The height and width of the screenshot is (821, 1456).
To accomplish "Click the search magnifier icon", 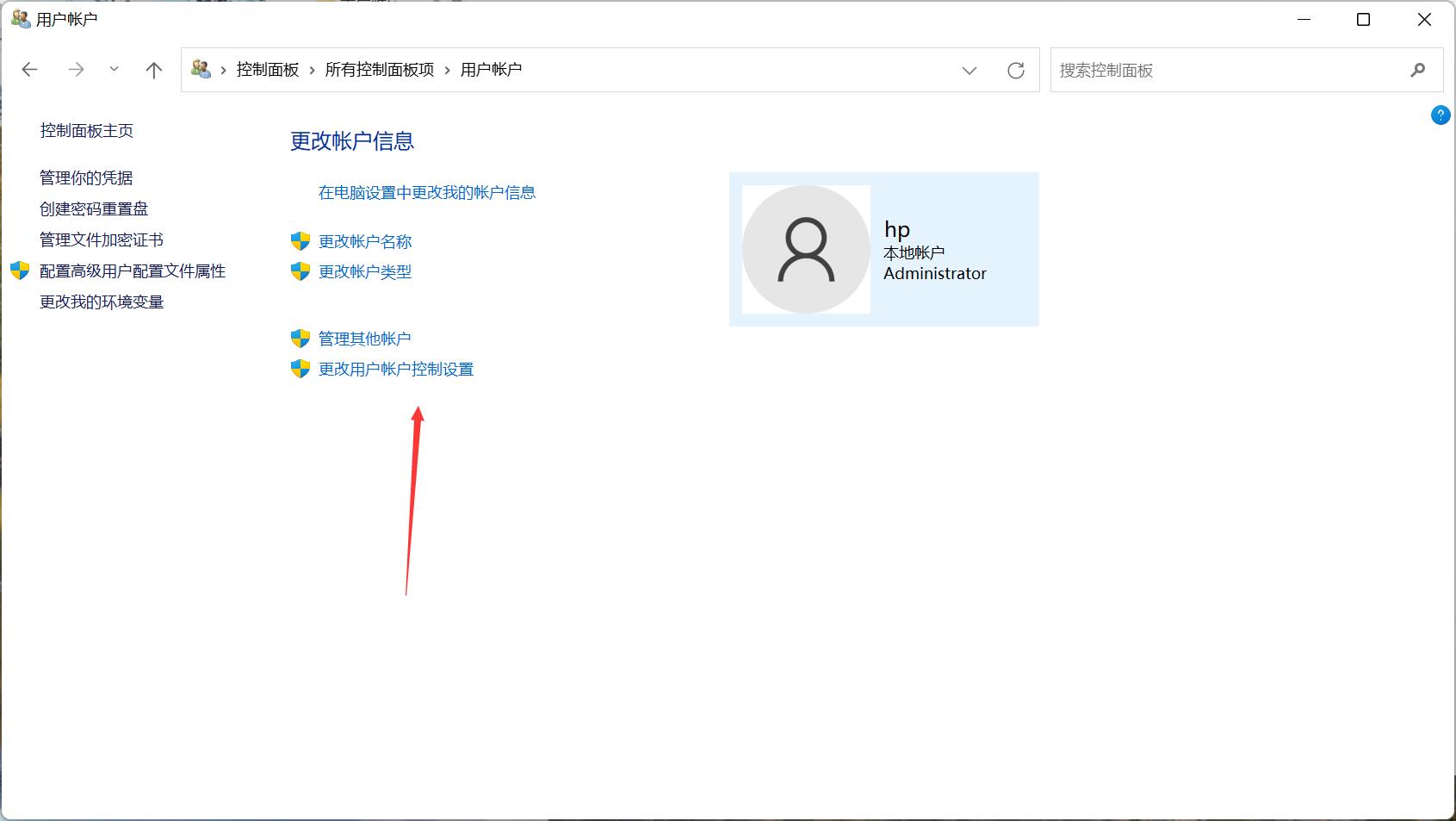I will [x=1417, y=71].
